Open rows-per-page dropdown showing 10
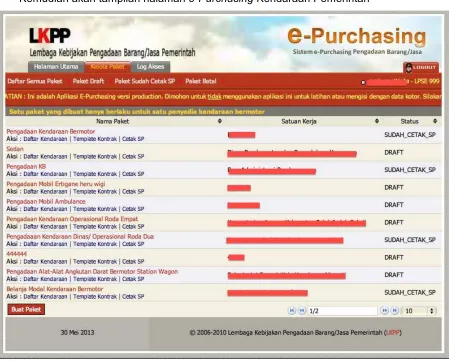 (419, 311)
